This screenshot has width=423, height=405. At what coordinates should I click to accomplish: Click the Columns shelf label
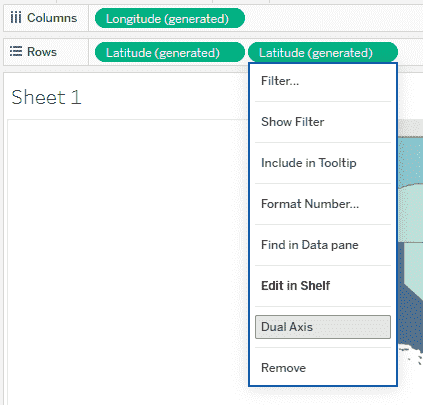pyautogui.click(x=52, y=18)
